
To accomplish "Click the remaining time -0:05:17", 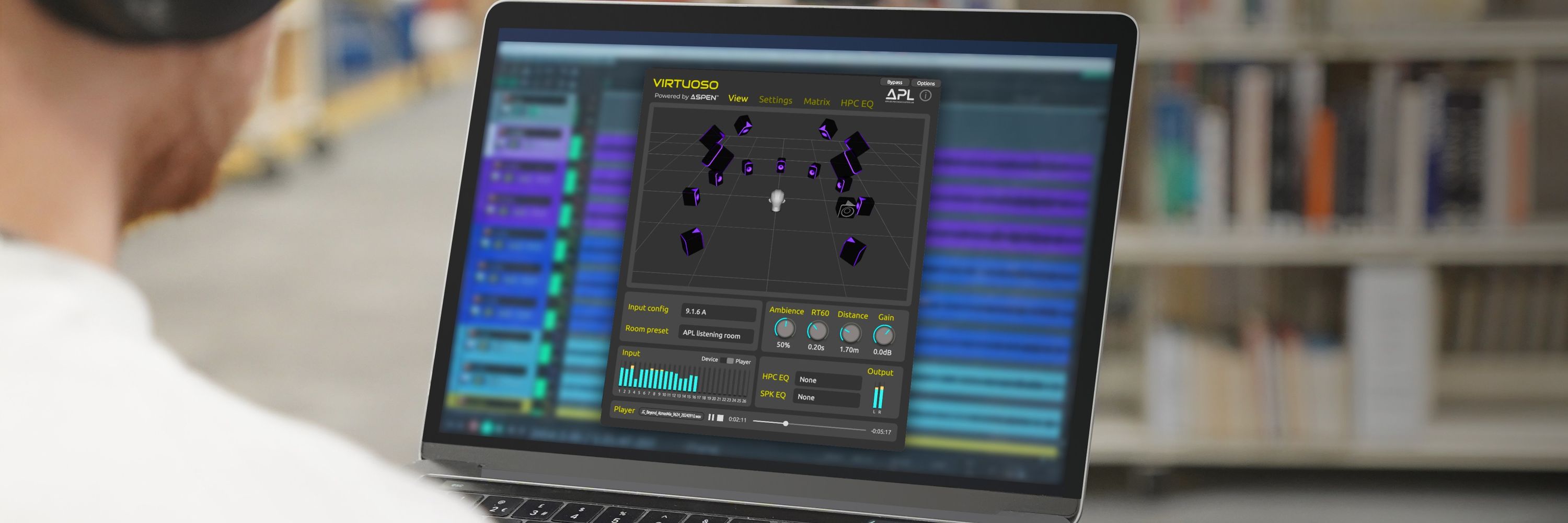I will click(881, 431).
